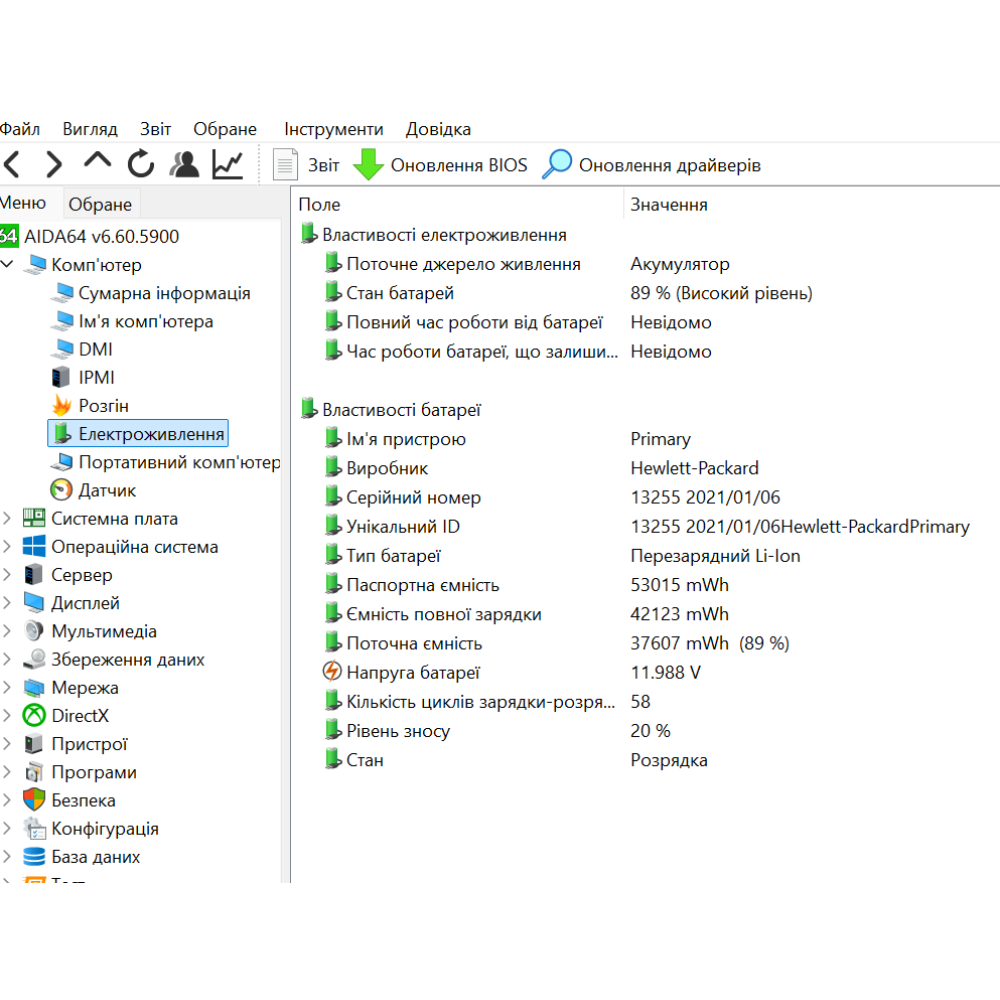Click the Forward navigation arrow
The height and width of the screenshot is (1000, 1000).
[x=54, y=164]
